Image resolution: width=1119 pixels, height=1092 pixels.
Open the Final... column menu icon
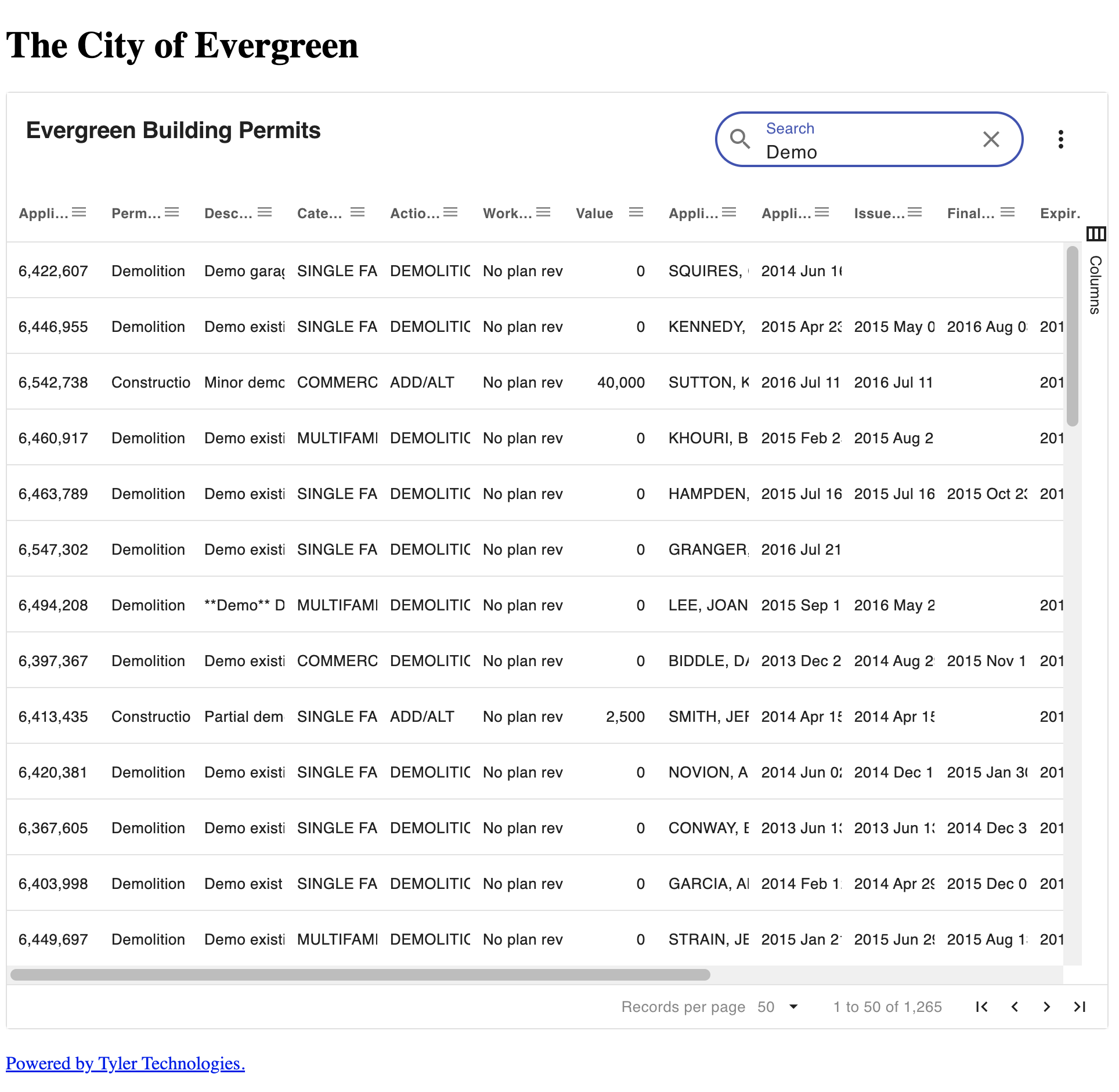(x=1008, y=212)
